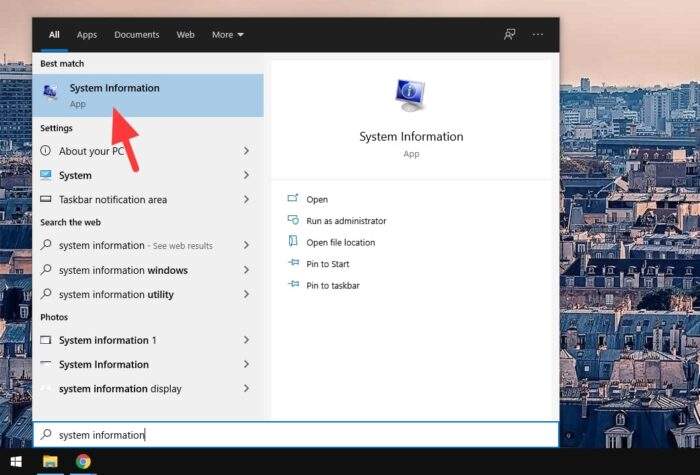This screenshot has height=475, width=700.
Task: Select the system information display photo
Action: click(148, 388)
